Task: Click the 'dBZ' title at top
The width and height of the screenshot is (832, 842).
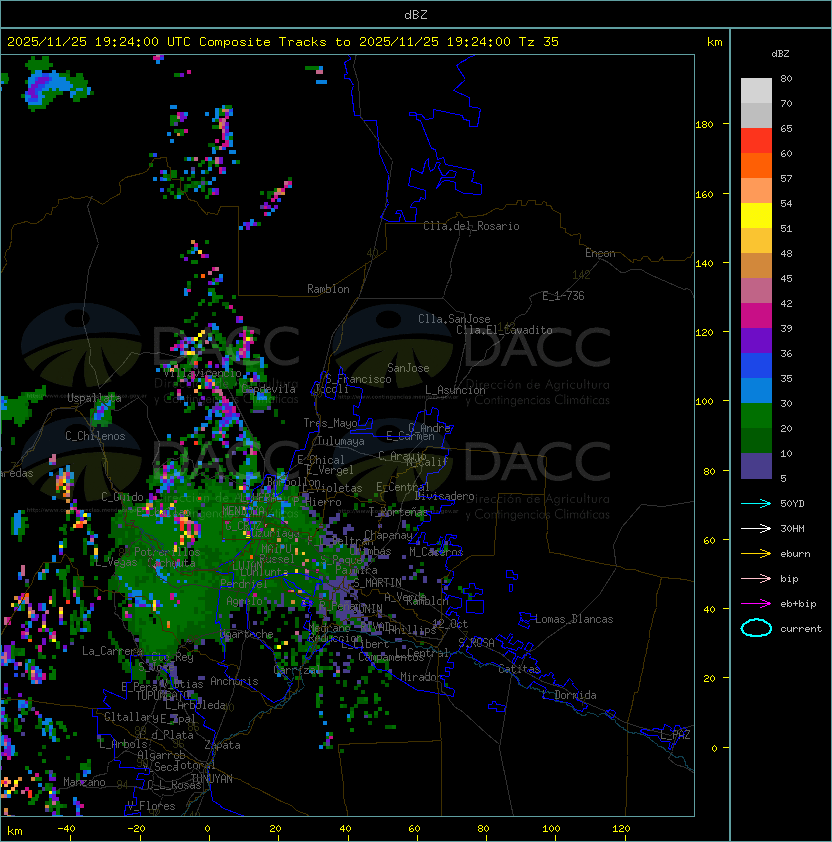Action: point(416,15)
